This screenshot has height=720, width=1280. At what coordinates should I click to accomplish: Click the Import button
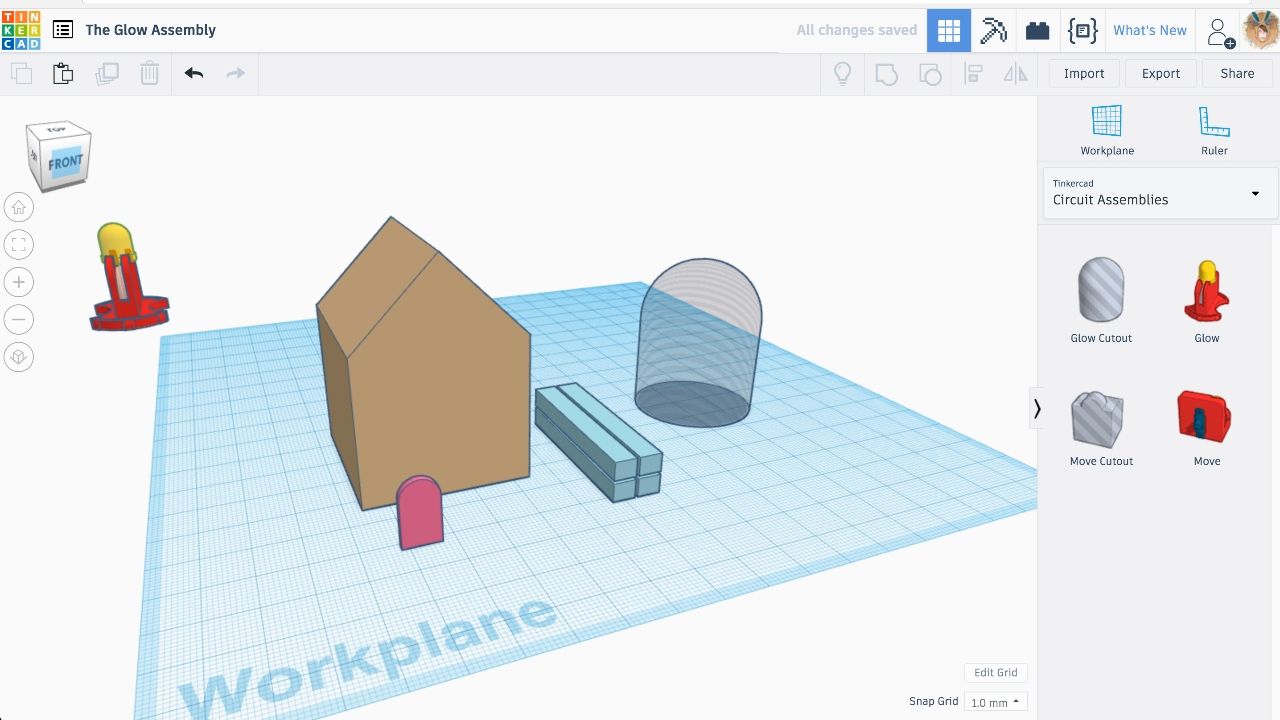(1084, 73)
